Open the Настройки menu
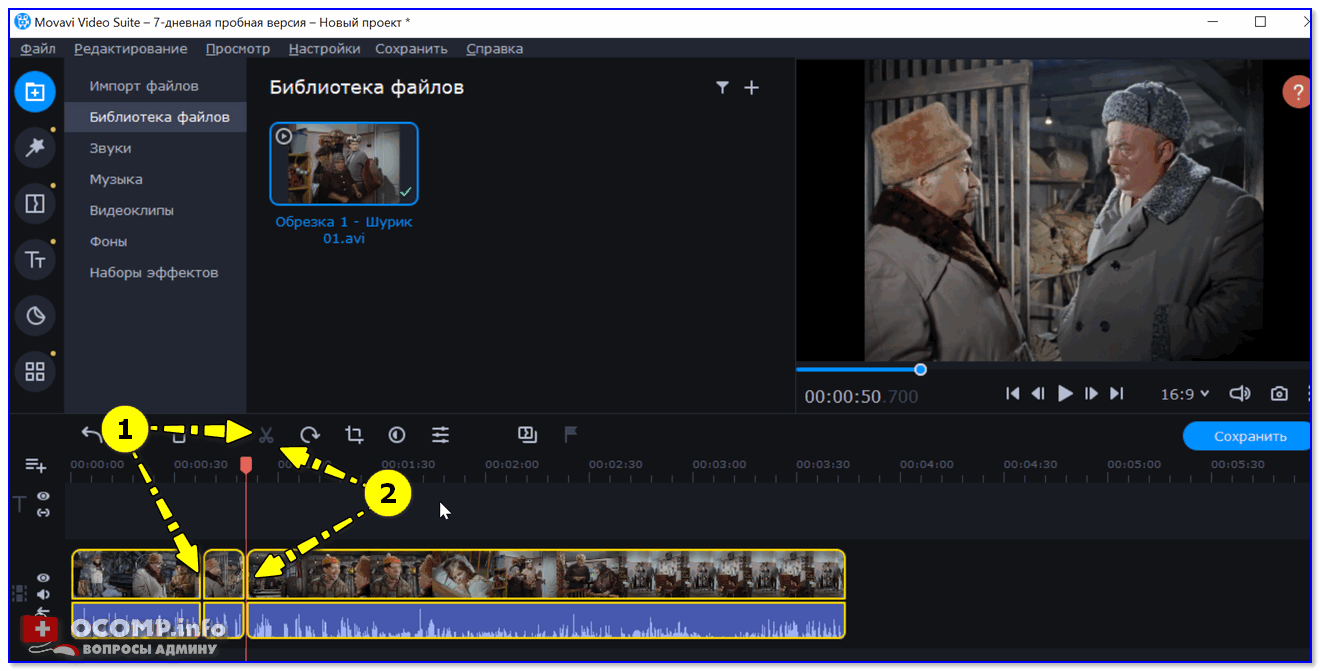The height and width of the screenshot is (671, 1320). click(x=324, y=49)
